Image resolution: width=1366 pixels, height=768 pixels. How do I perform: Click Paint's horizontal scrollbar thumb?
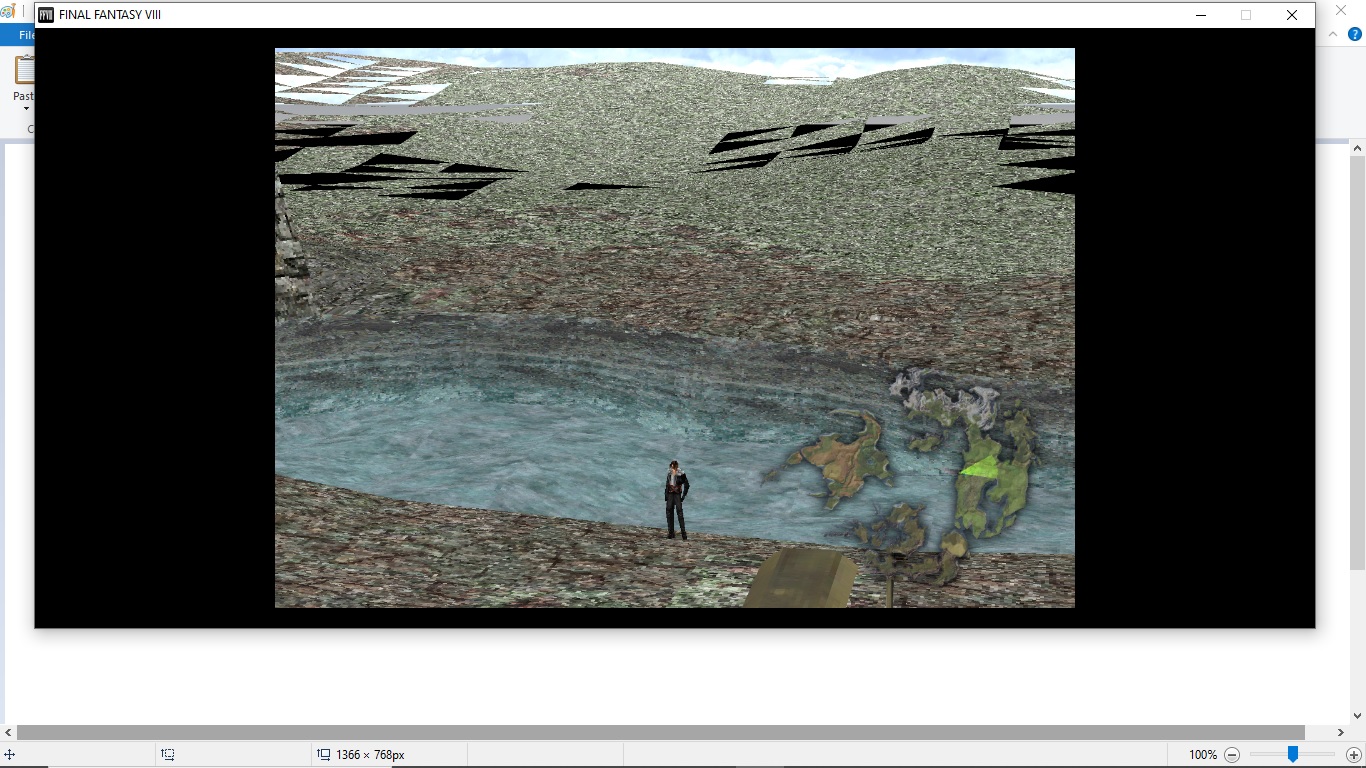click(x=661, y=733)
